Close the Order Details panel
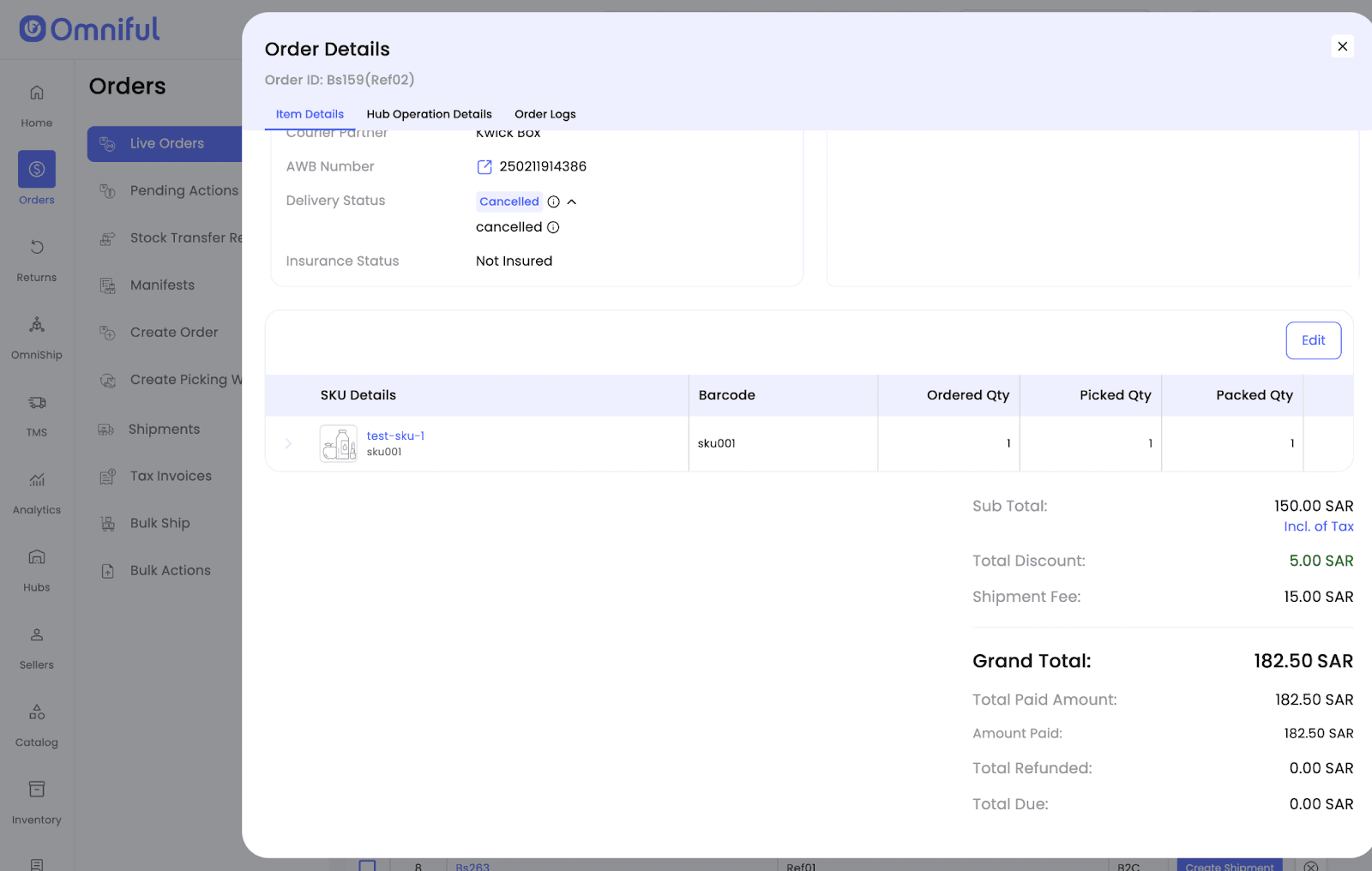Image resolution: width=1372 pixels, height=871 pixels. pos(1342,46)
